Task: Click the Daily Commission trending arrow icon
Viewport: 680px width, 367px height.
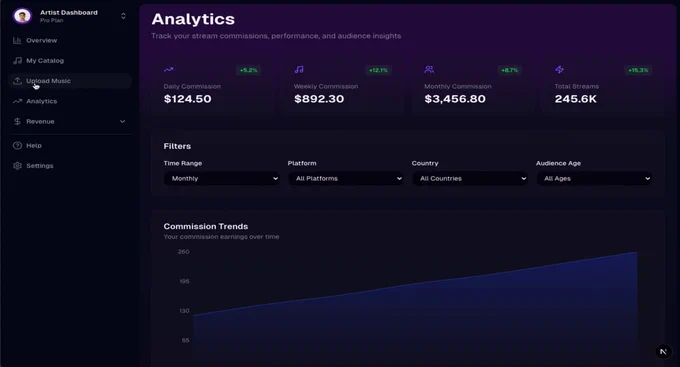Action: 169,69
